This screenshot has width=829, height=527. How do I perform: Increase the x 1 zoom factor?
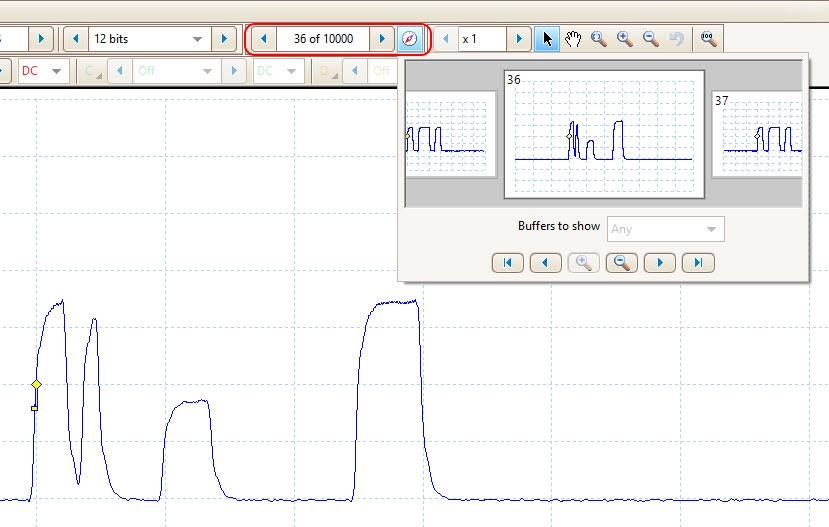coord(518,39)
